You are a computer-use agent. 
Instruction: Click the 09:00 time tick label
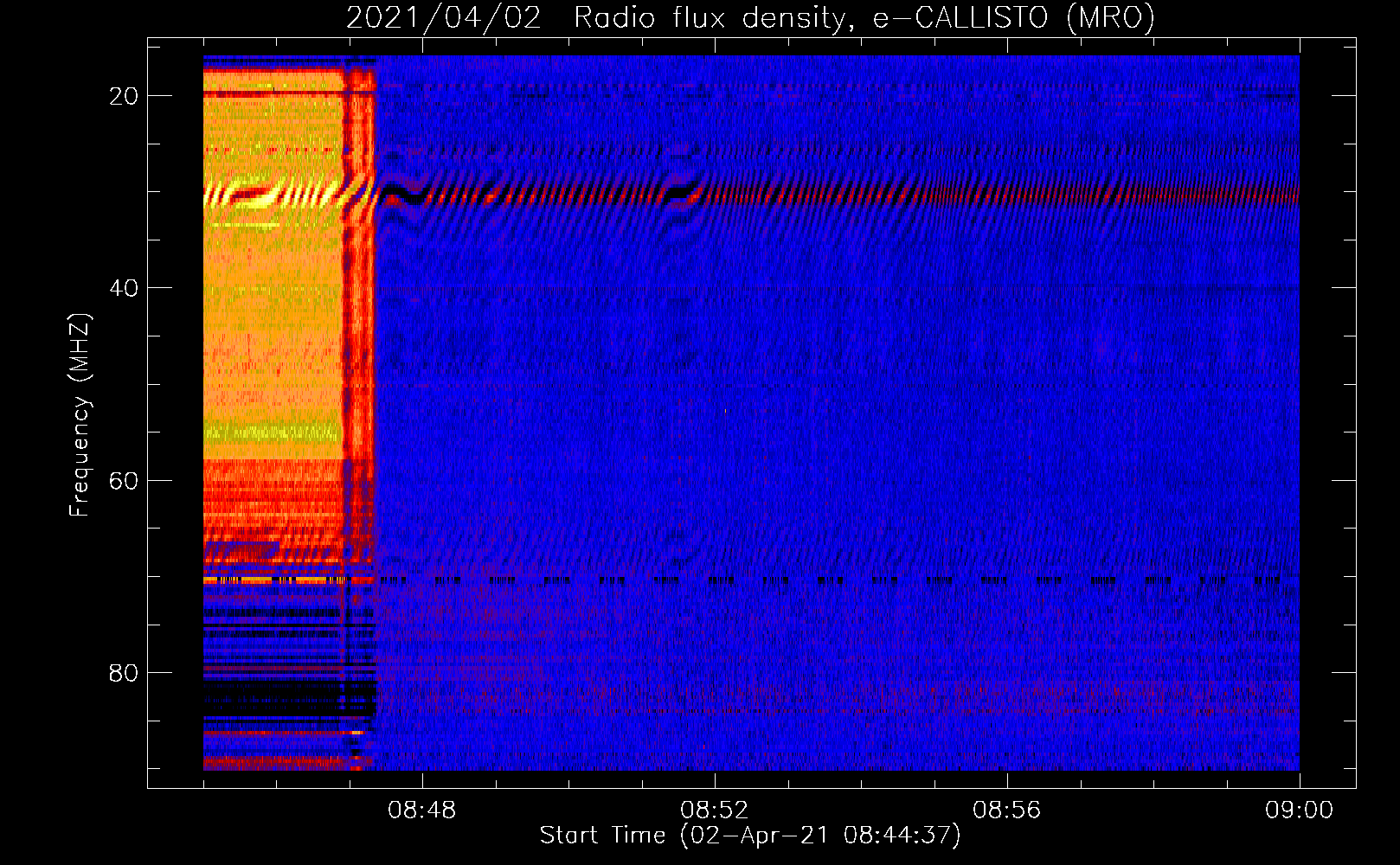click(1300, 811)
